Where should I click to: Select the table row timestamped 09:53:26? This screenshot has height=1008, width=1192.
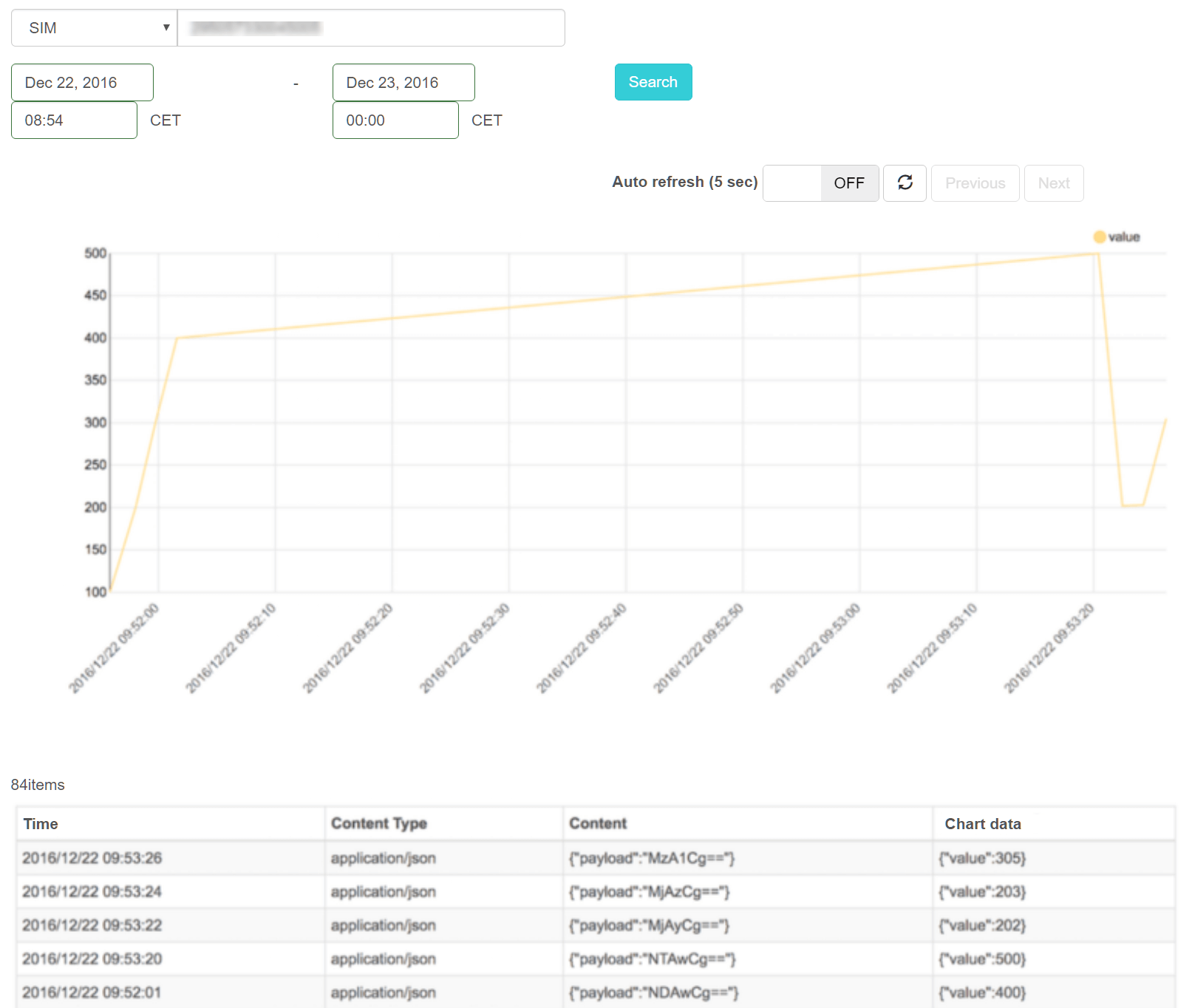(92, 858)
